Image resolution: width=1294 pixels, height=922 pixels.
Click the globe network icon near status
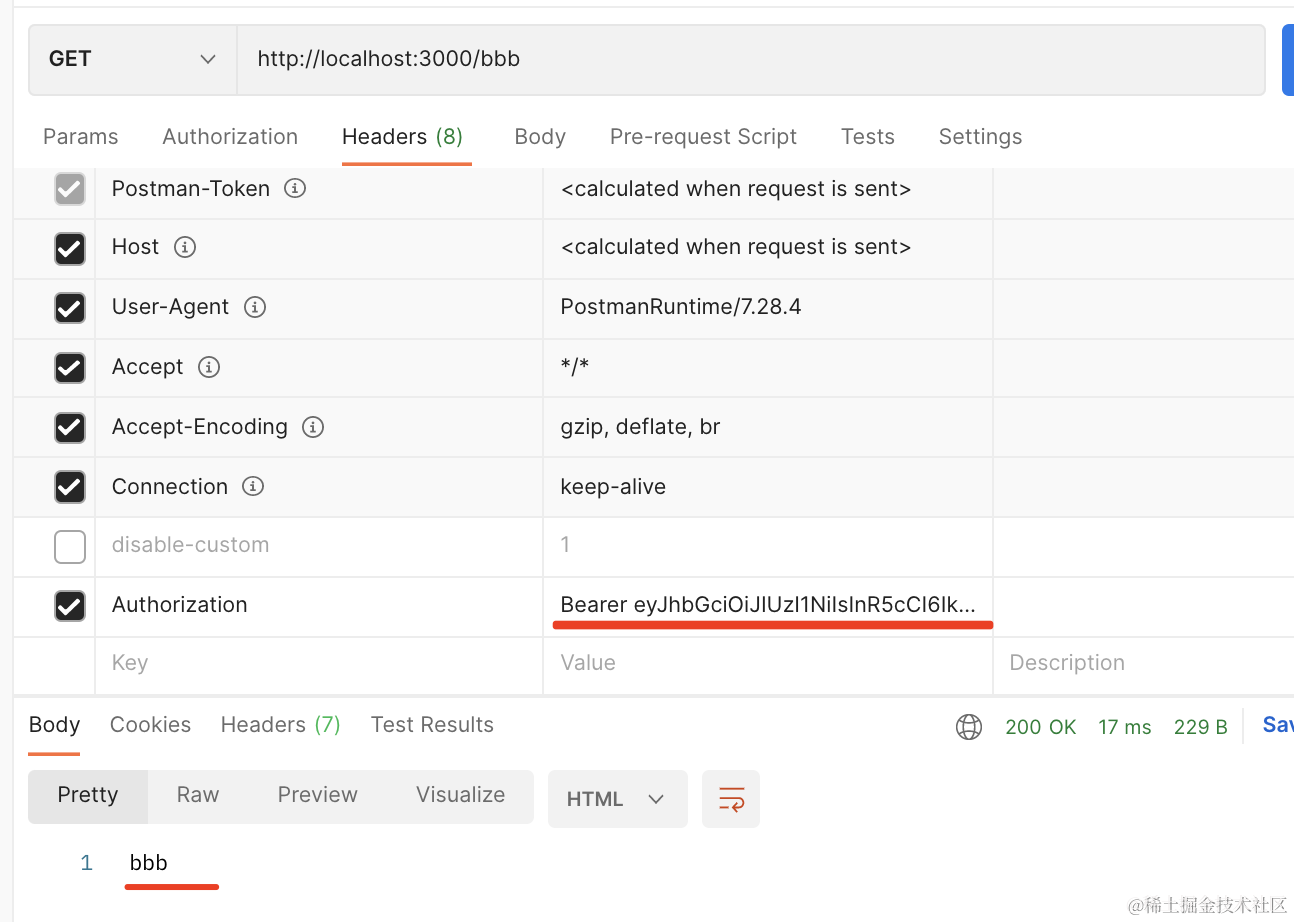pyautogui.click(x=969, y=727)
